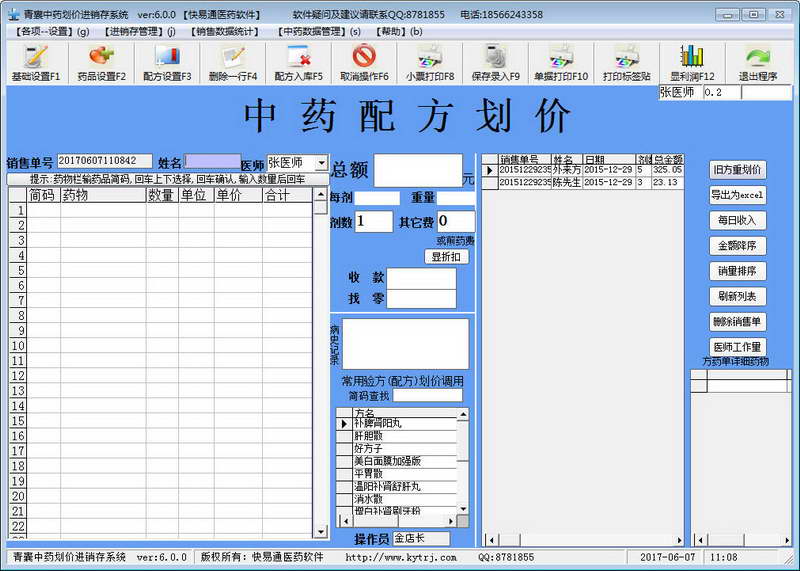Click drug grid scrollbar down arrow

tap(320, 532)
